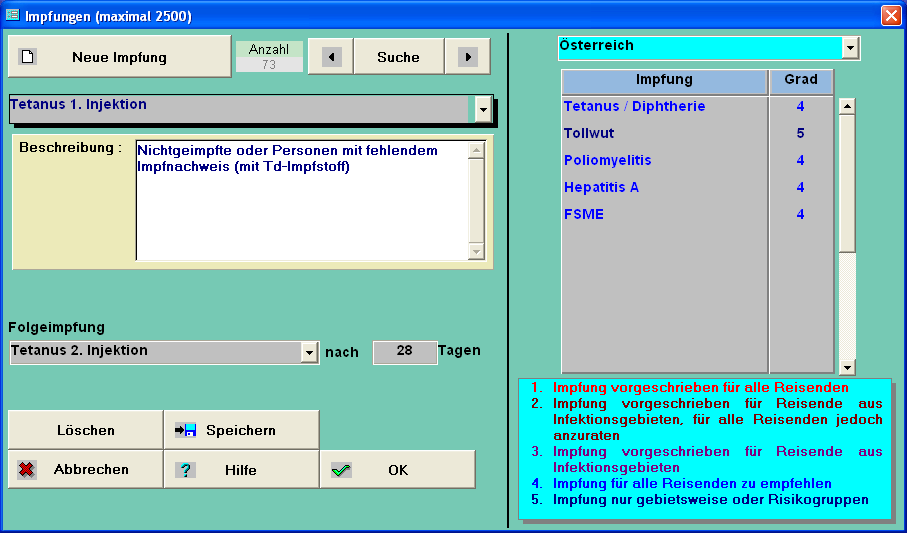Click the Neue Impfung button
The height and width of the screenshot is (533, 907).
[x=119, y=57]
